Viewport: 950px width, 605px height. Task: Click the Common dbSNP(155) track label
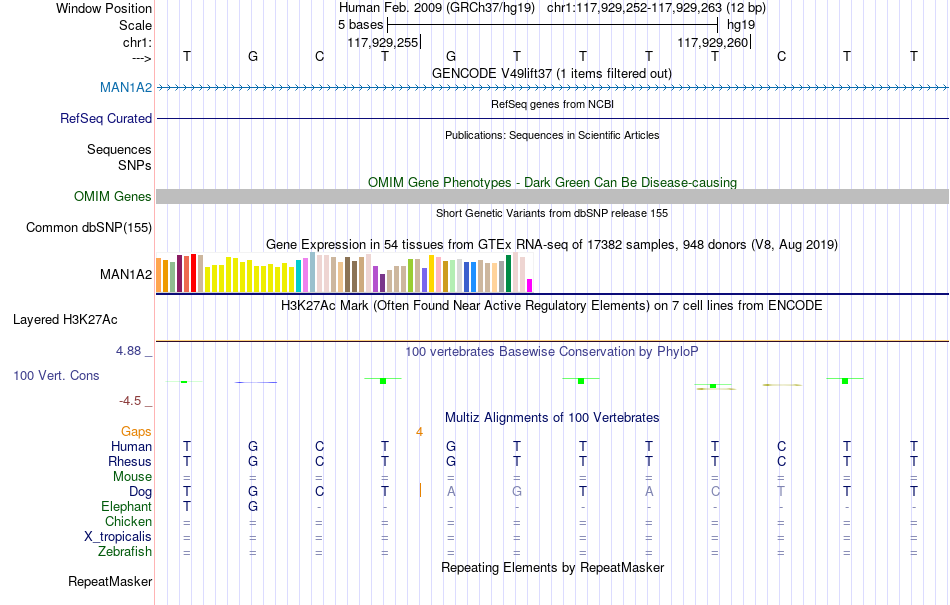coord(88,227)
